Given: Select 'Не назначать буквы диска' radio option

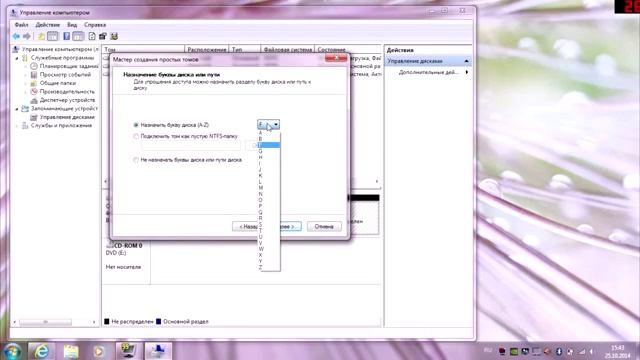Looking at the screenshot, I should [136, 160].
